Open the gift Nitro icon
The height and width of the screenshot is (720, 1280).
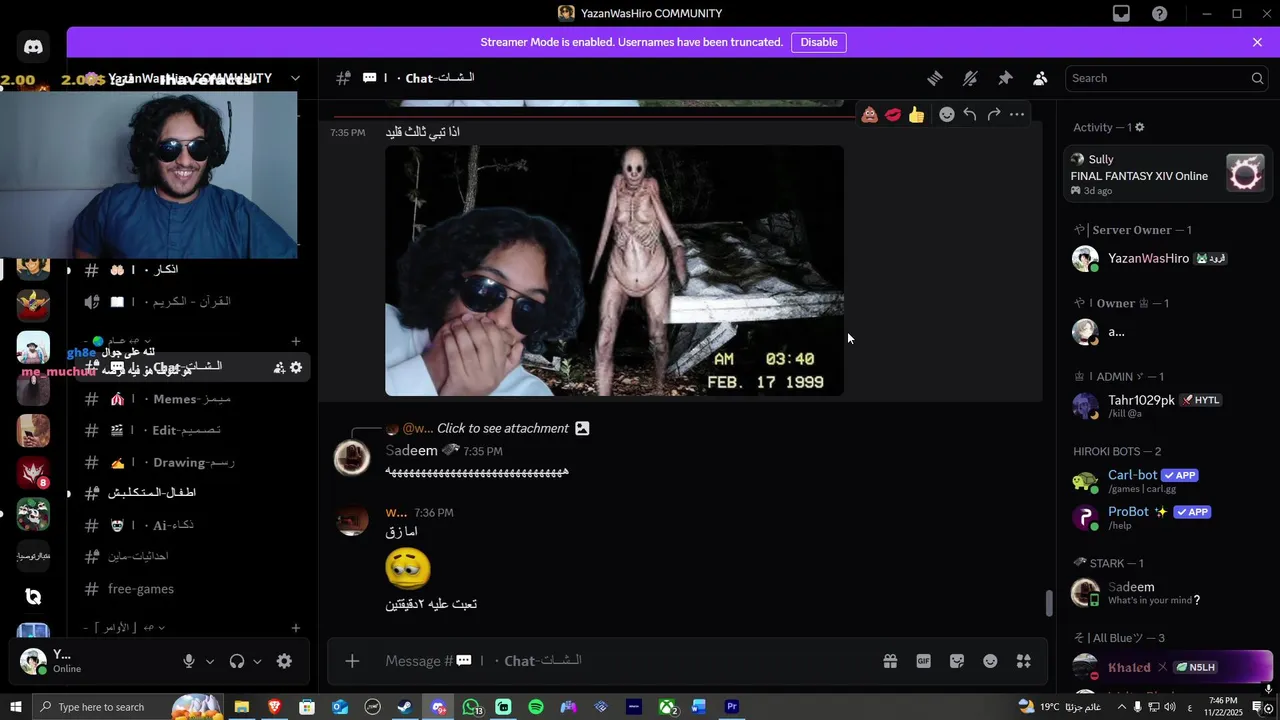[890, 661]
